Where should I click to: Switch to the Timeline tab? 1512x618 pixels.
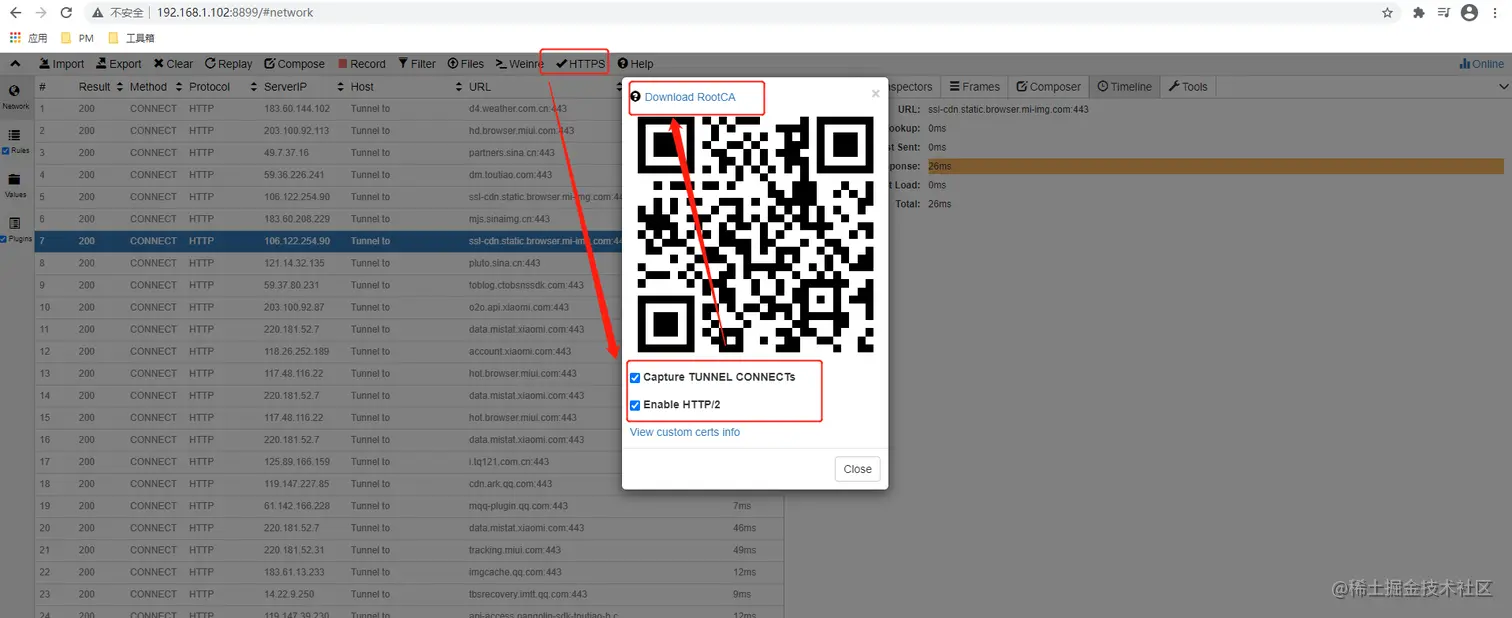[x=1124, y=87]
